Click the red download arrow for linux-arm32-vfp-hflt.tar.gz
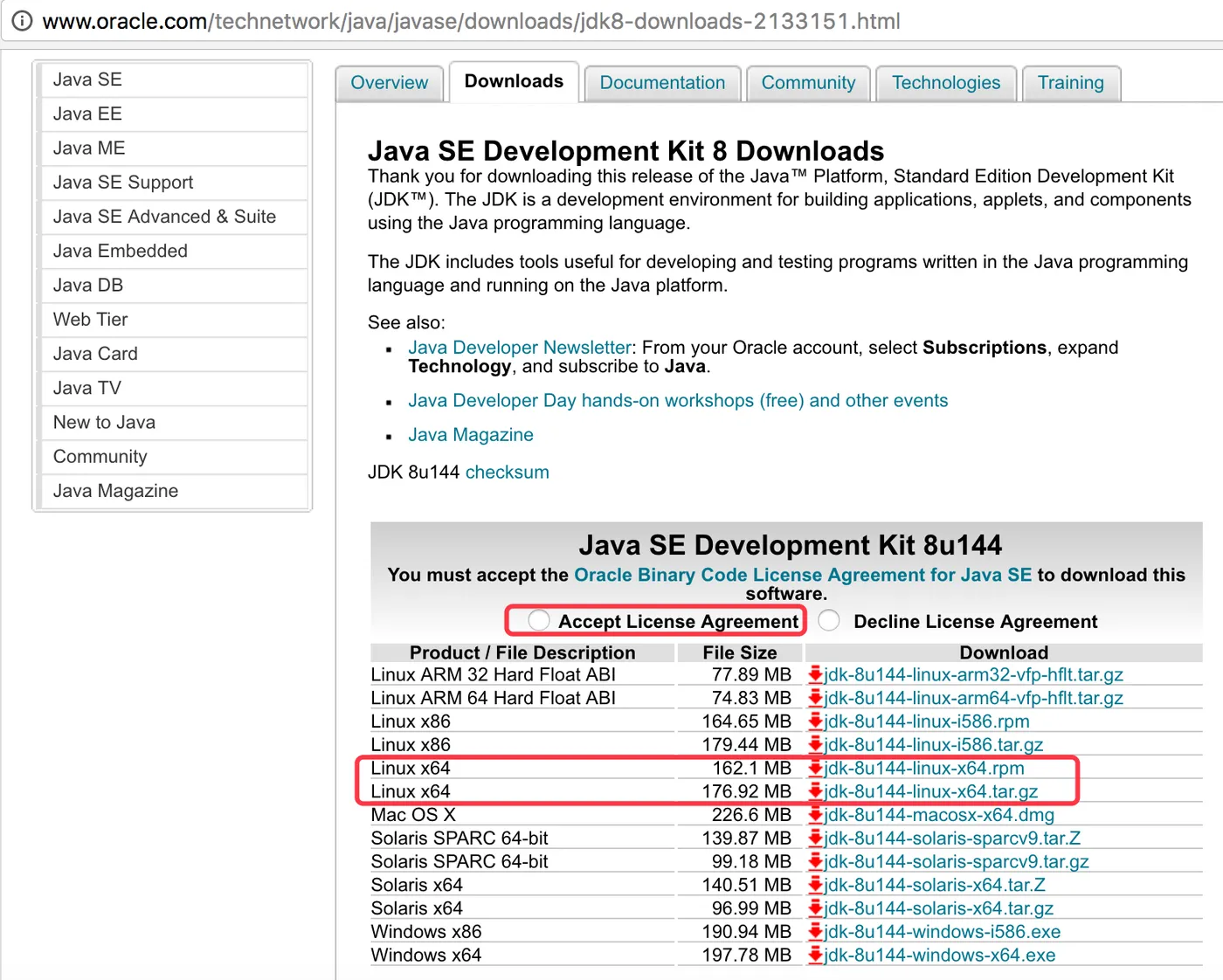The height and width of the screenshot is (980, 1223). pos(816,674)
